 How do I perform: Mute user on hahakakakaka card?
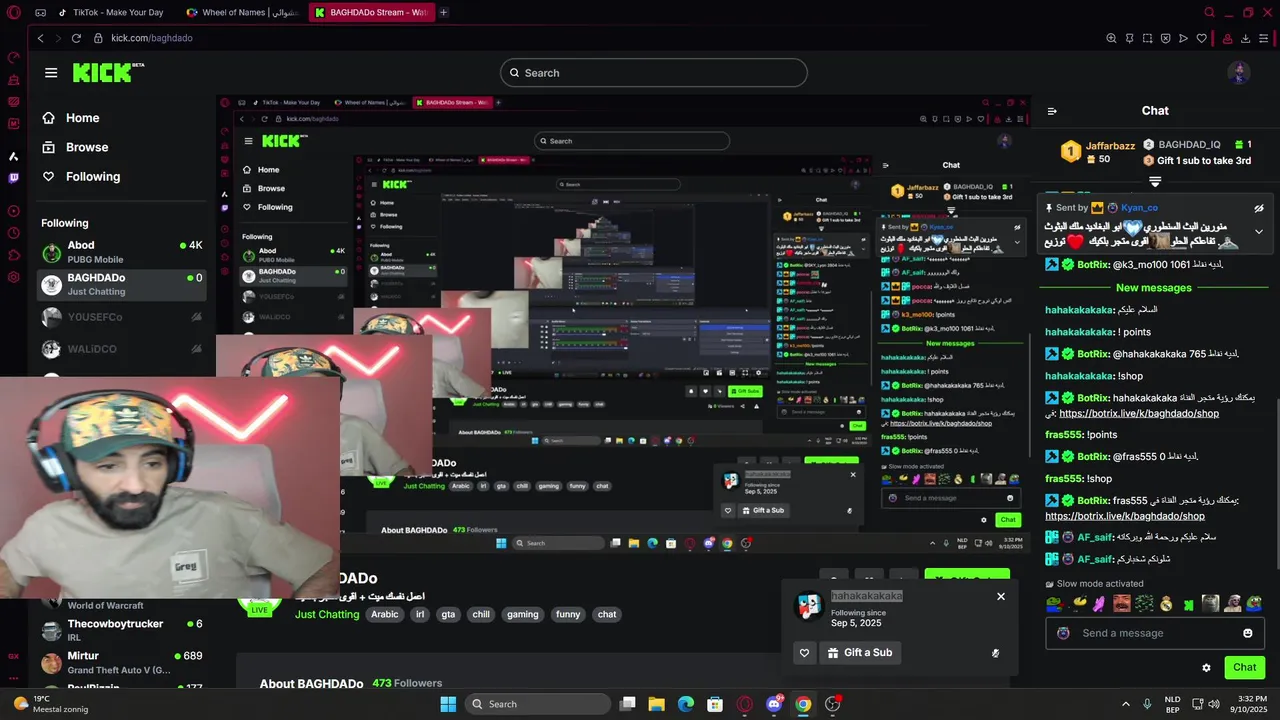coord(995,653)
